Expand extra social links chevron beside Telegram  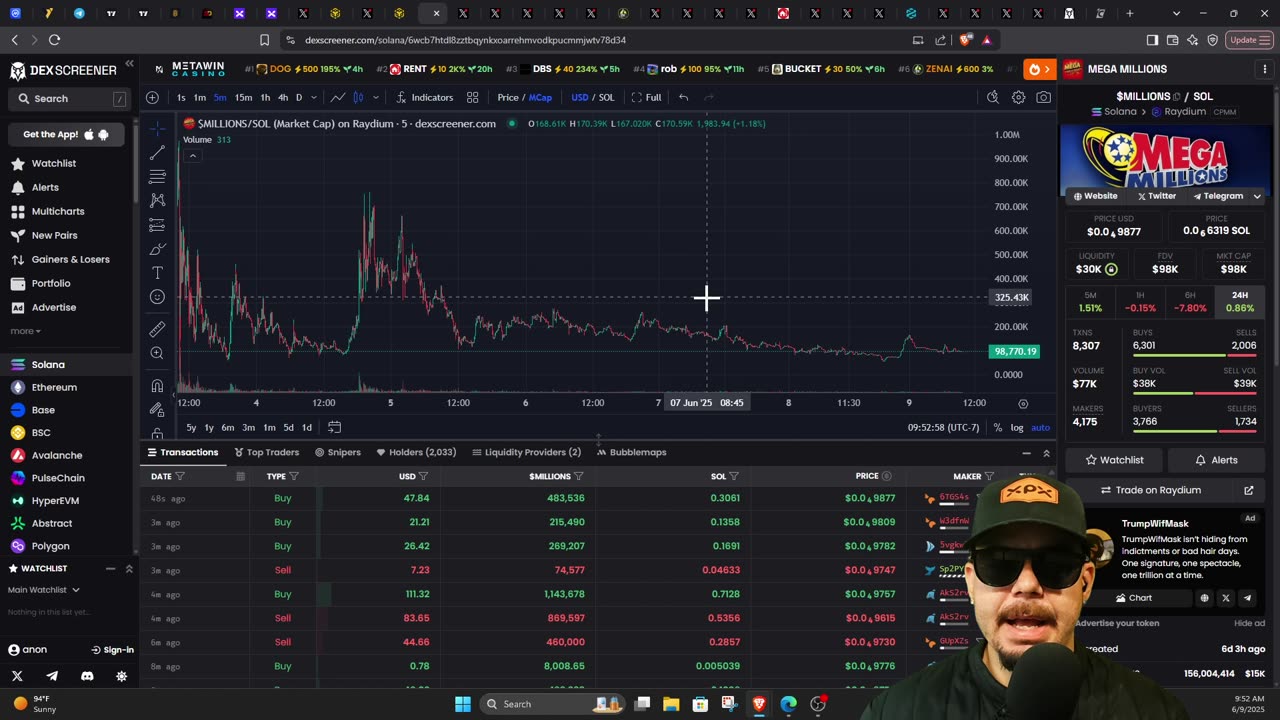[x=1257, y=196]
